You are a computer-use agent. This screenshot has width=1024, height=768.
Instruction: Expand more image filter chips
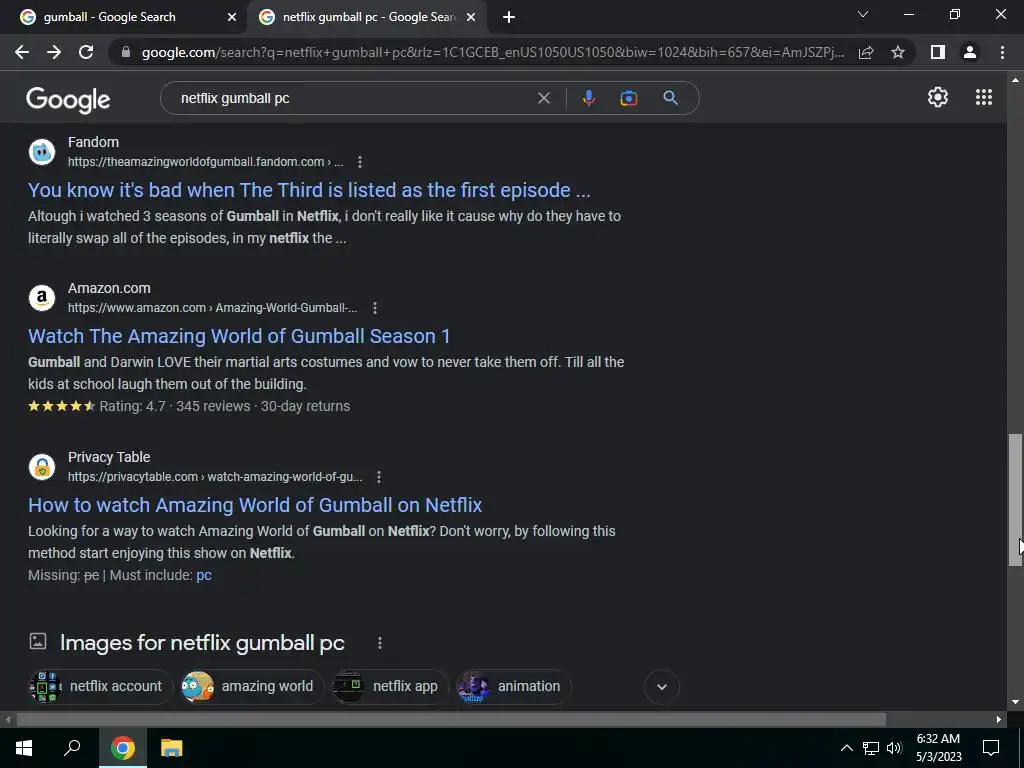662,686
